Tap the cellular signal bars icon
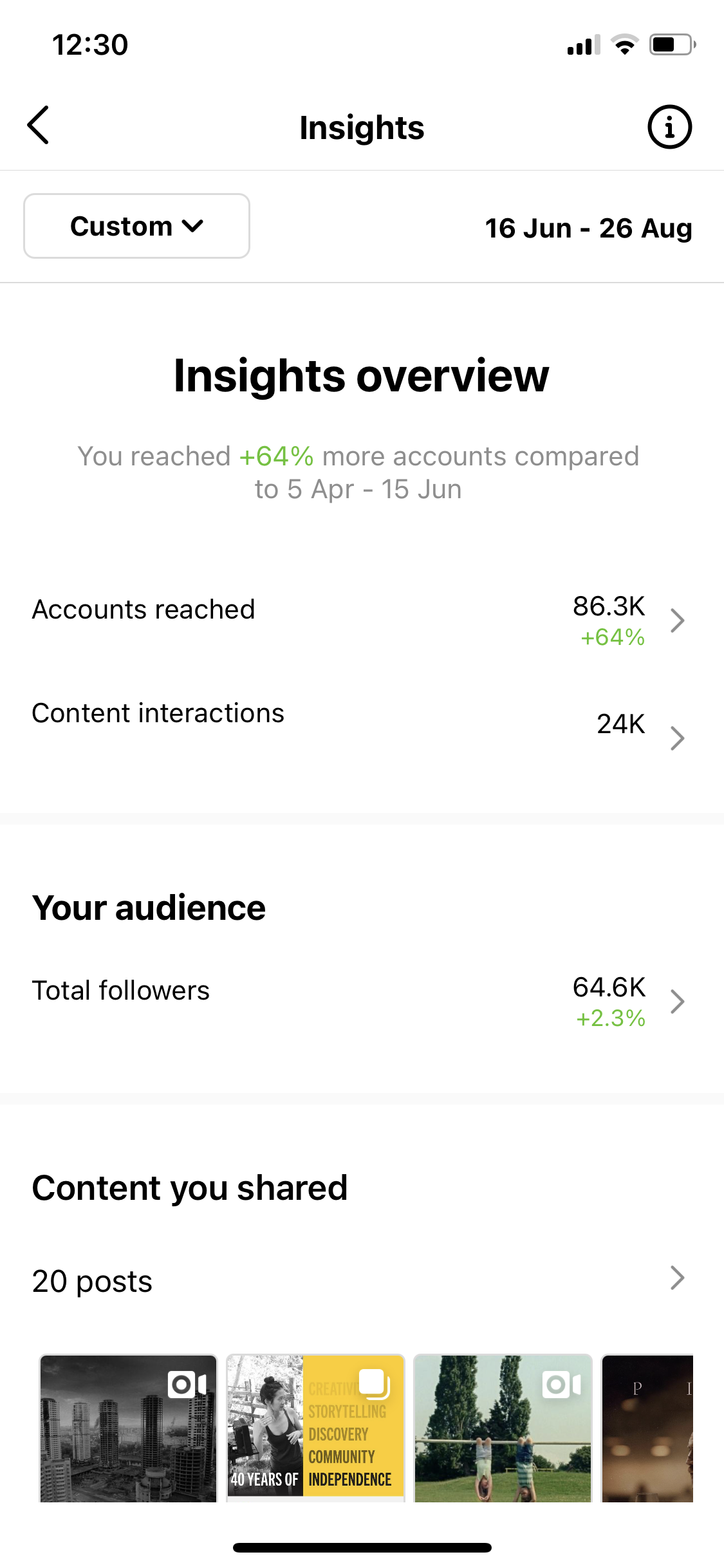Viewport: 724px width, 1568px height. pos(583,45)
